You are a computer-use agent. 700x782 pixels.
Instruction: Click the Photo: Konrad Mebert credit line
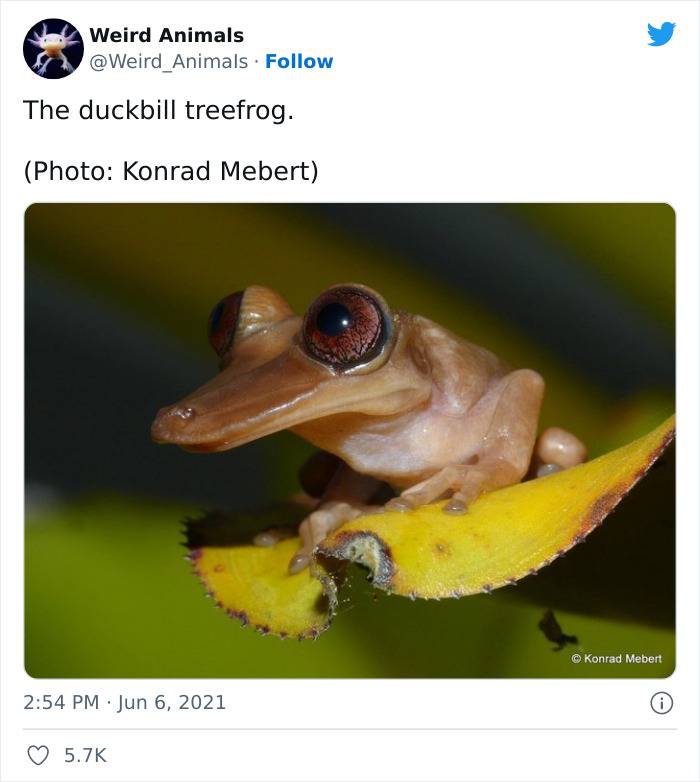click(x=171, y=171)
